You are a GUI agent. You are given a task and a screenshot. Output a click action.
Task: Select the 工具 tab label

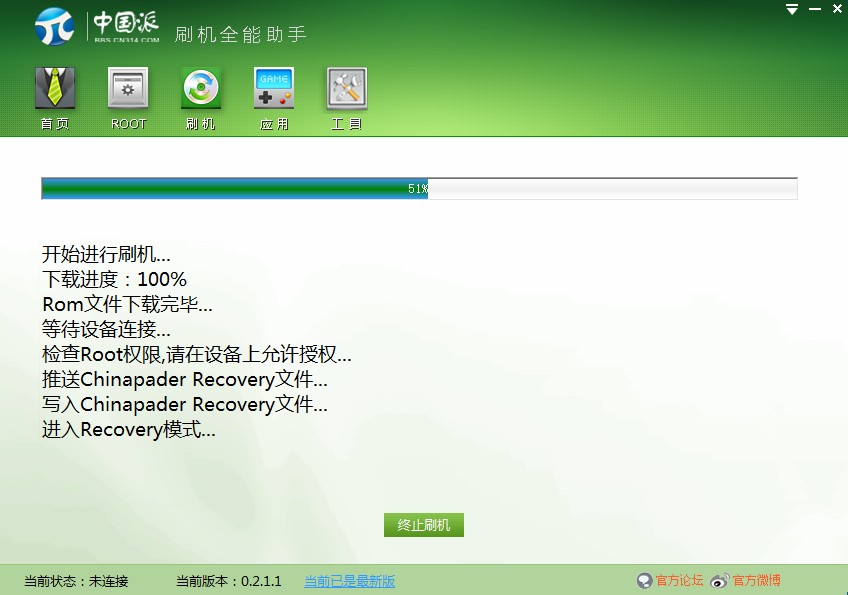click(x=346, y=124)
